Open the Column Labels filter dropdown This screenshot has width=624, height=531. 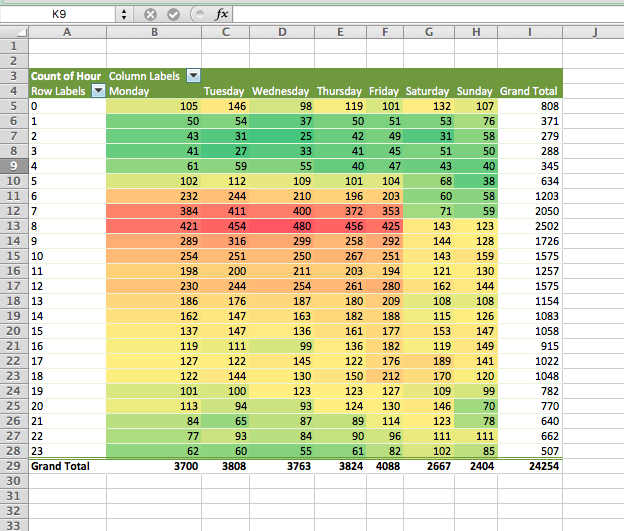(193, 76)
